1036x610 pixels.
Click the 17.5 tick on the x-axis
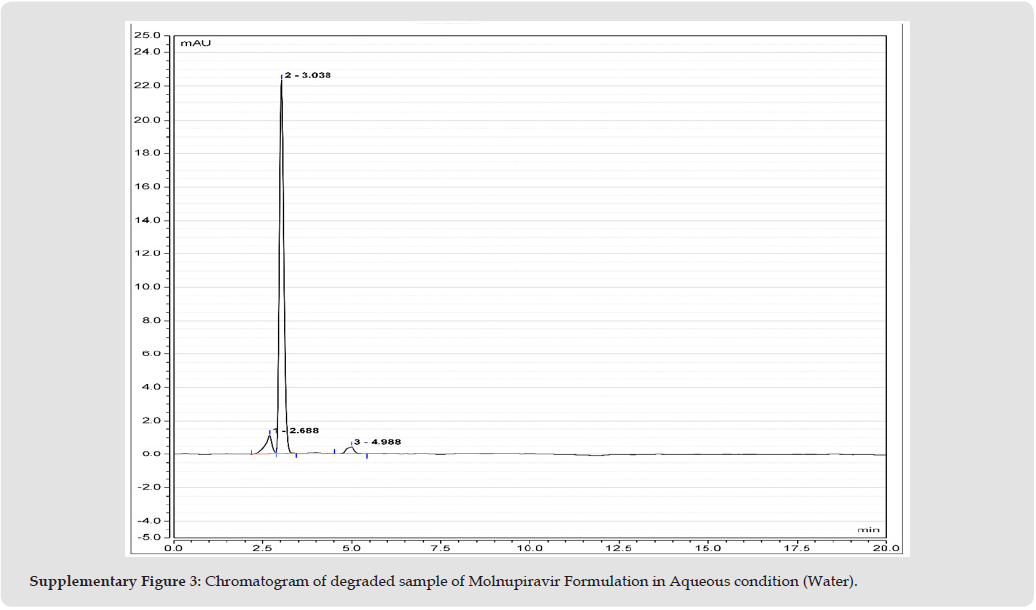point(797,548)
